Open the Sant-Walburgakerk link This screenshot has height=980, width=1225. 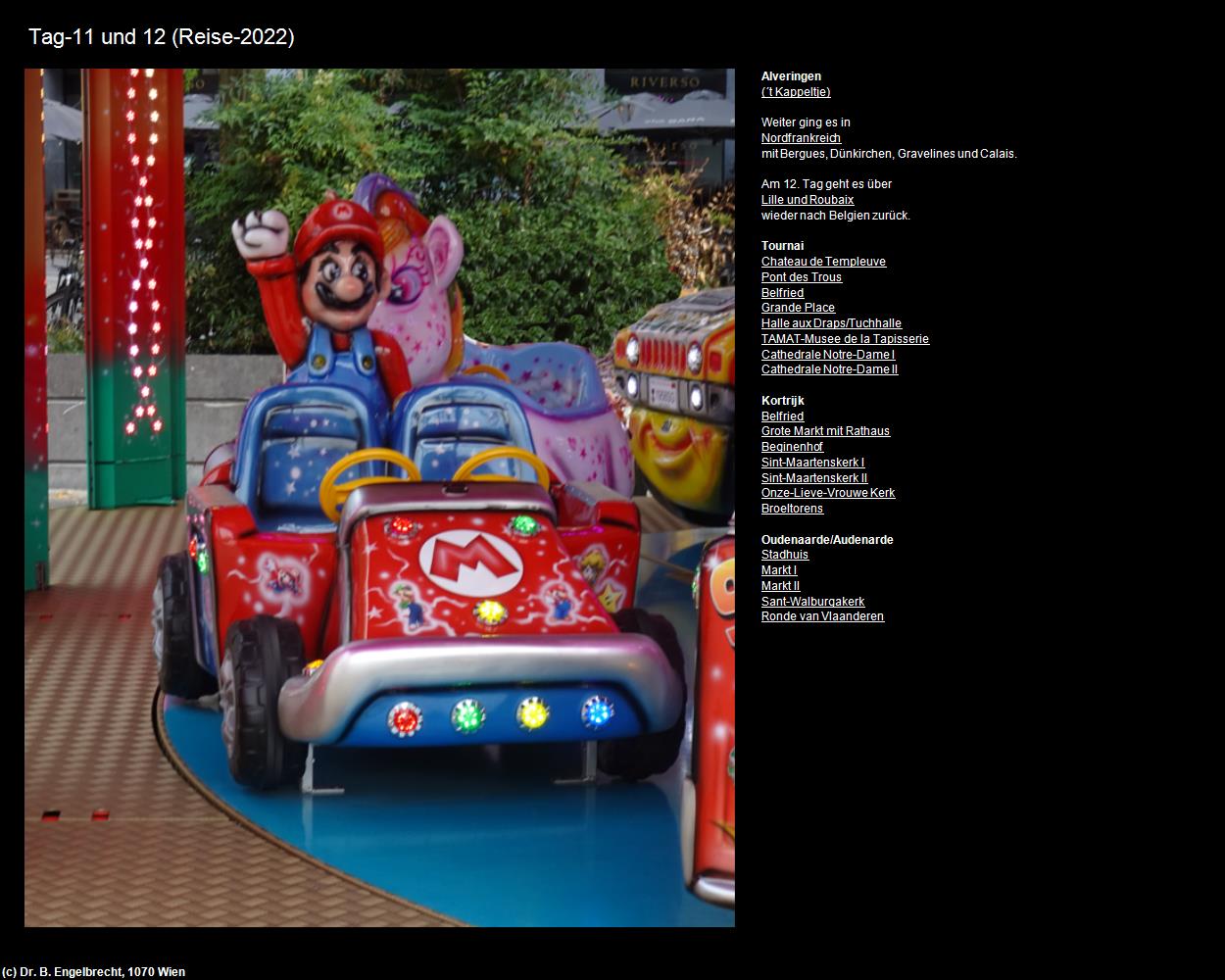[812, 602]
